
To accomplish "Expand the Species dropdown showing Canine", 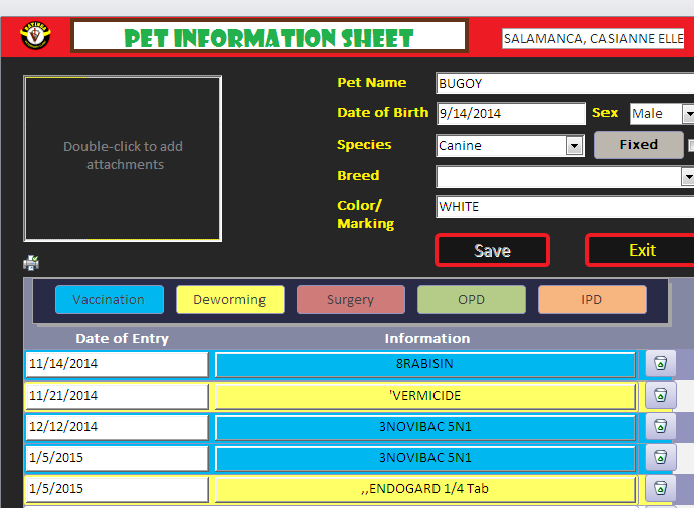I will pyautogui.click(x=574, y=146).
